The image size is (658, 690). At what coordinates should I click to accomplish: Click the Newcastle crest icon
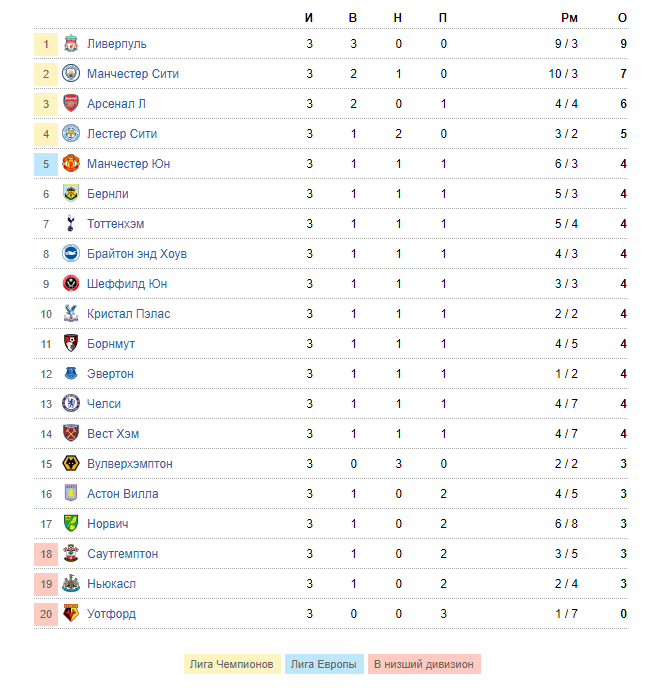[x=71, y=584]
